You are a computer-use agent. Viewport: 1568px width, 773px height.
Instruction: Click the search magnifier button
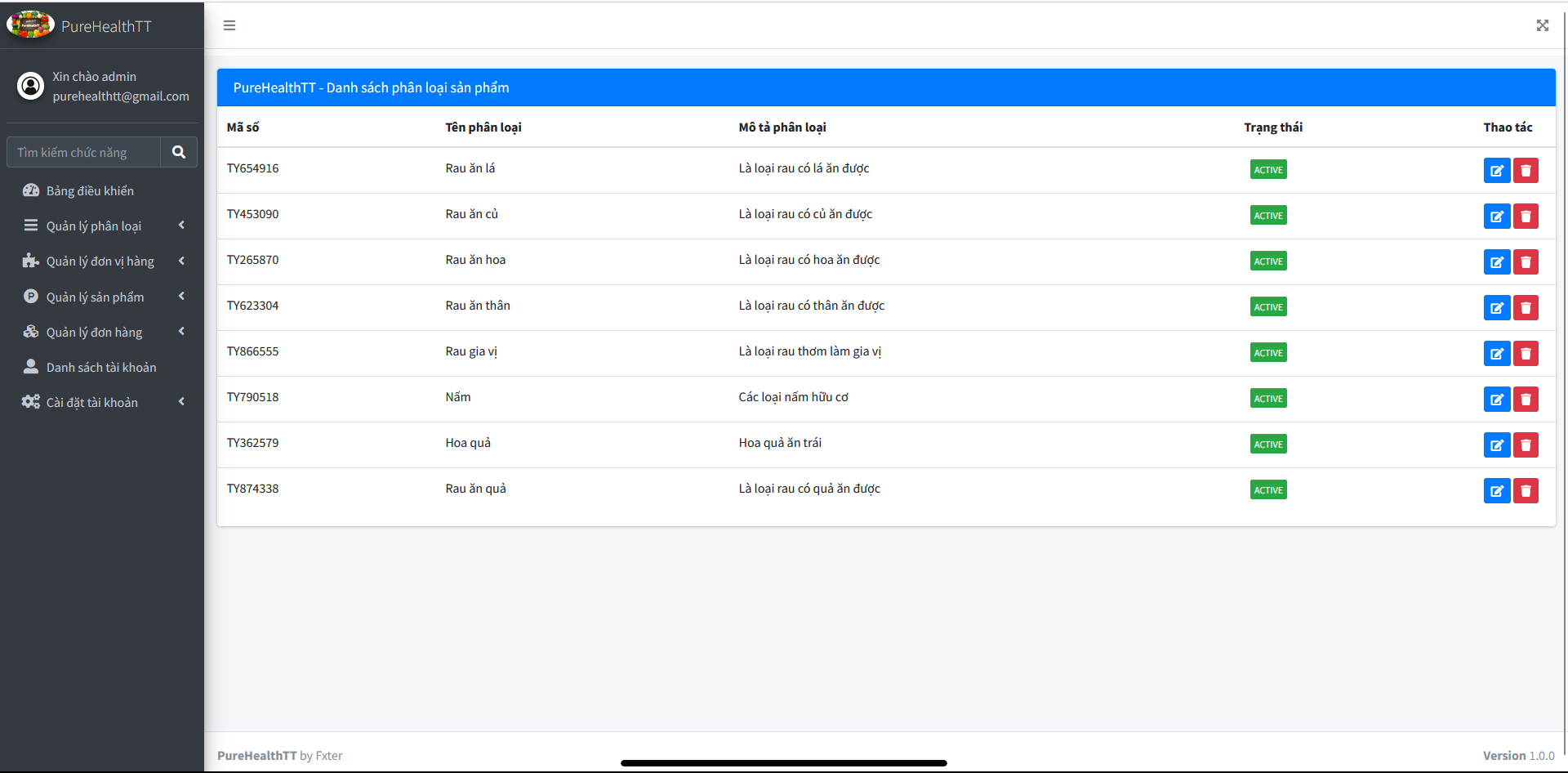click(179, 152)
